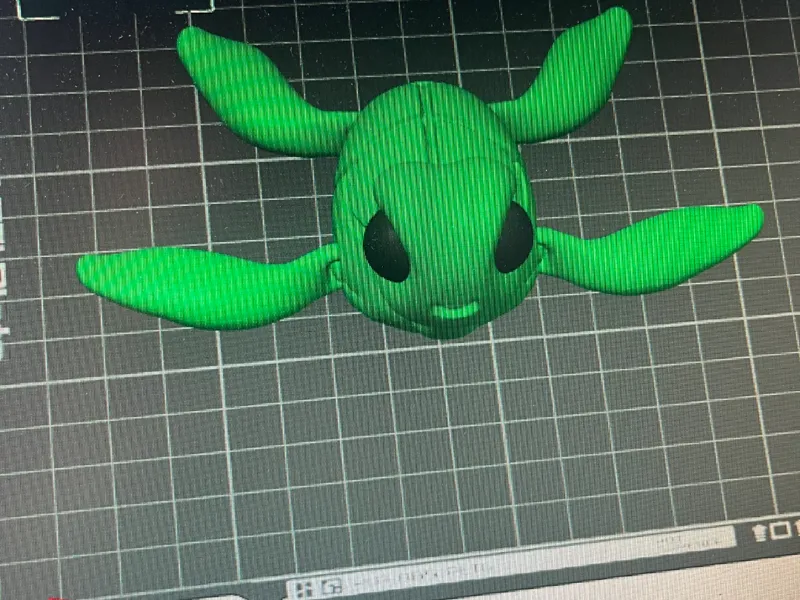Click the second square icon in bottom bar
The width and height of the screenshot is (800, 600).
[x=333, y=586]
